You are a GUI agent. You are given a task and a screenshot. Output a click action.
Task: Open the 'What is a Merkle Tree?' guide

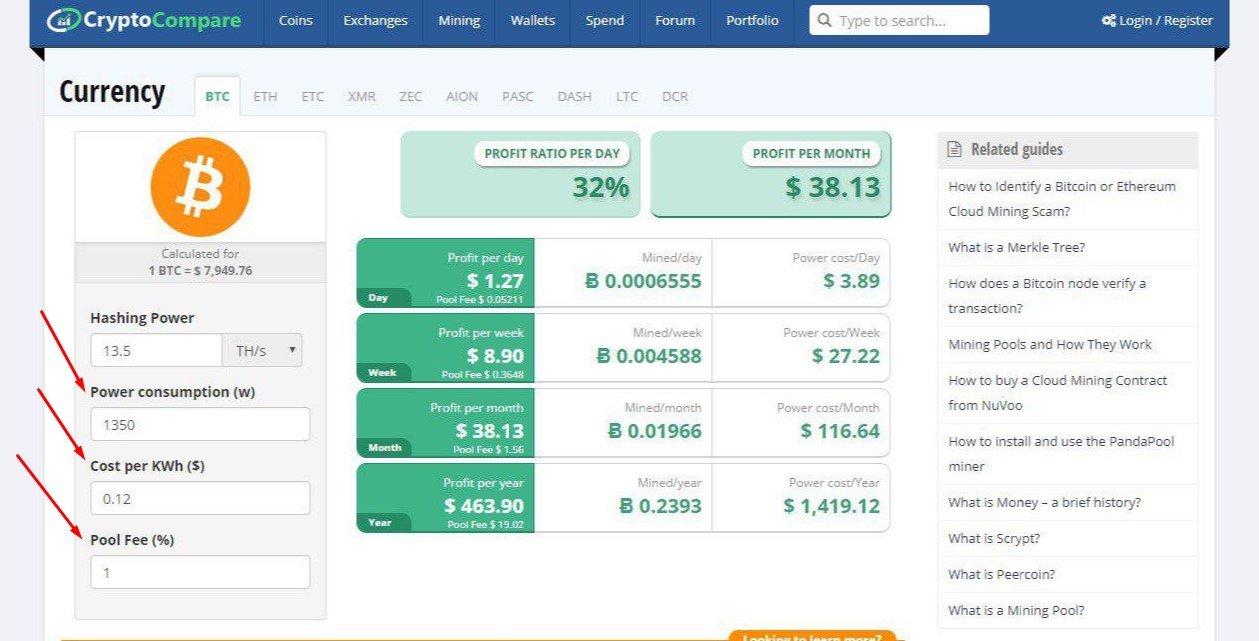click(x=1017, y=247)
